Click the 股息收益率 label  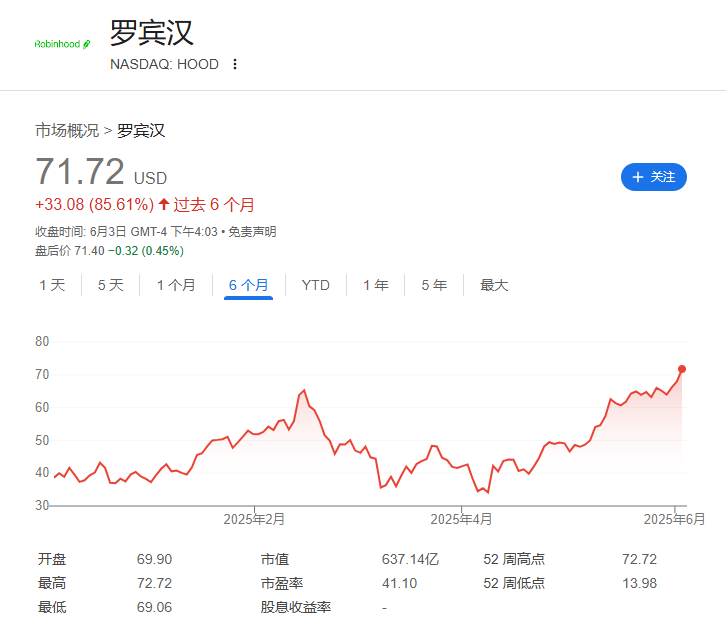[x=296, y=607]
